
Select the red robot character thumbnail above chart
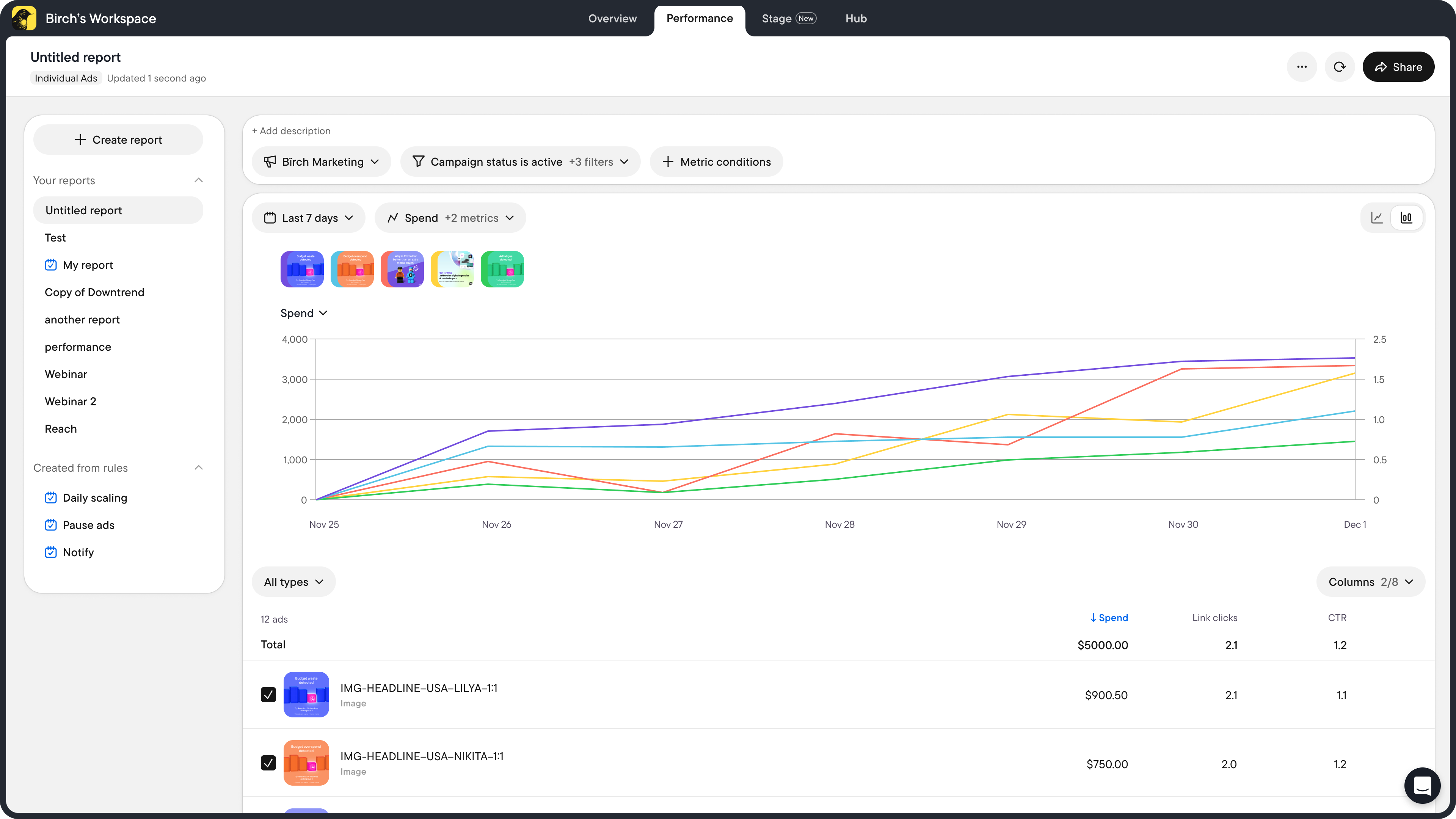pyautogui.click(x=402, y=269)
